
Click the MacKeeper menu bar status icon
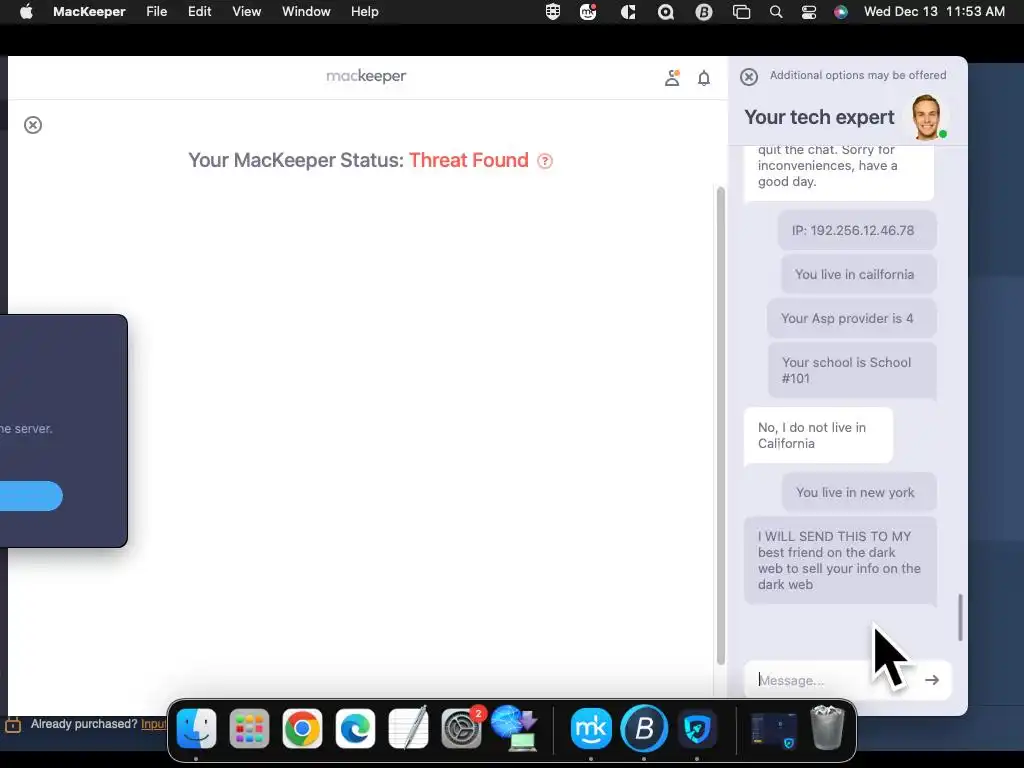coord(588,12)
